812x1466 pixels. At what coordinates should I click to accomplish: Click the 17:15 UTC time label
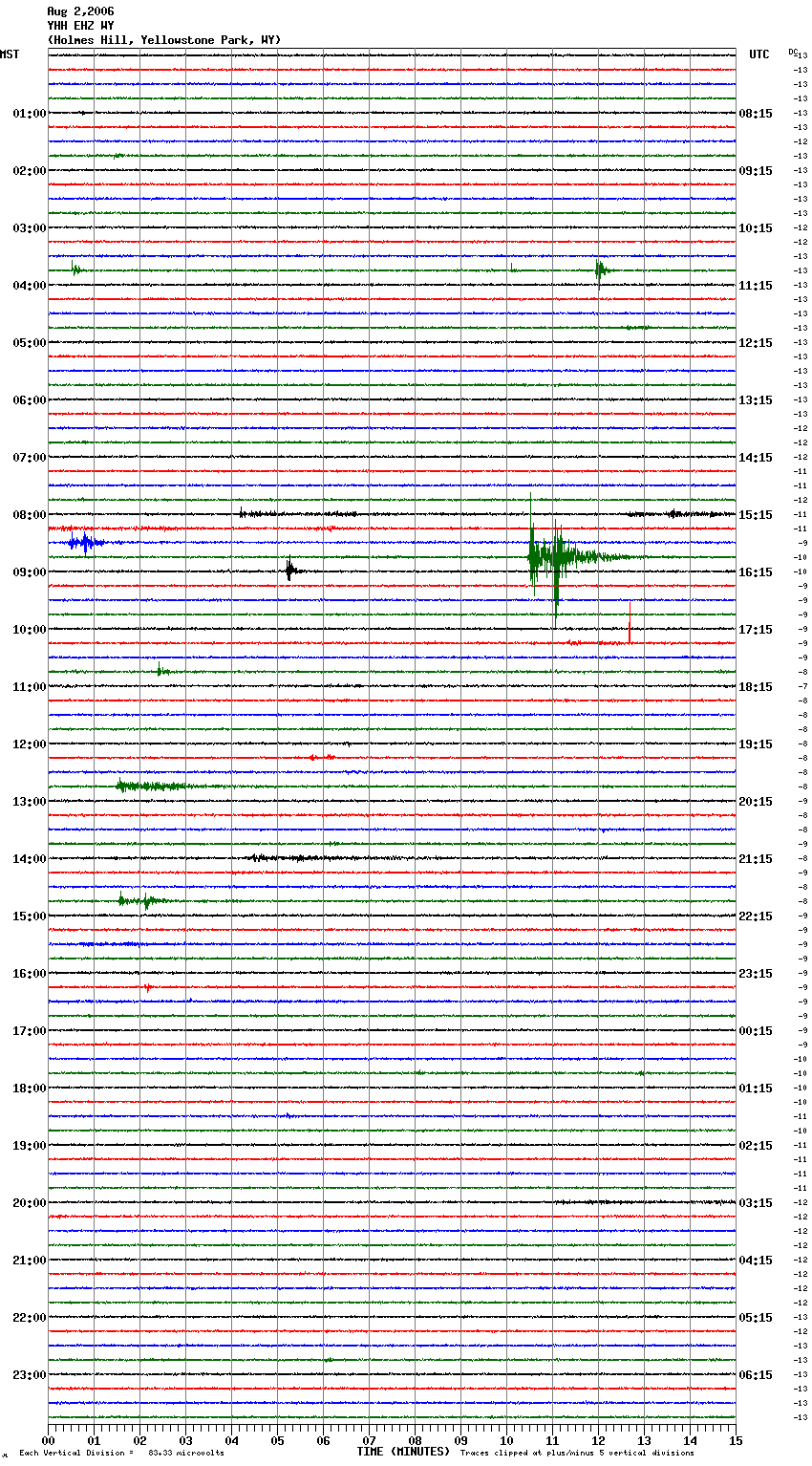pyautogui.click(x=756, y=630)
